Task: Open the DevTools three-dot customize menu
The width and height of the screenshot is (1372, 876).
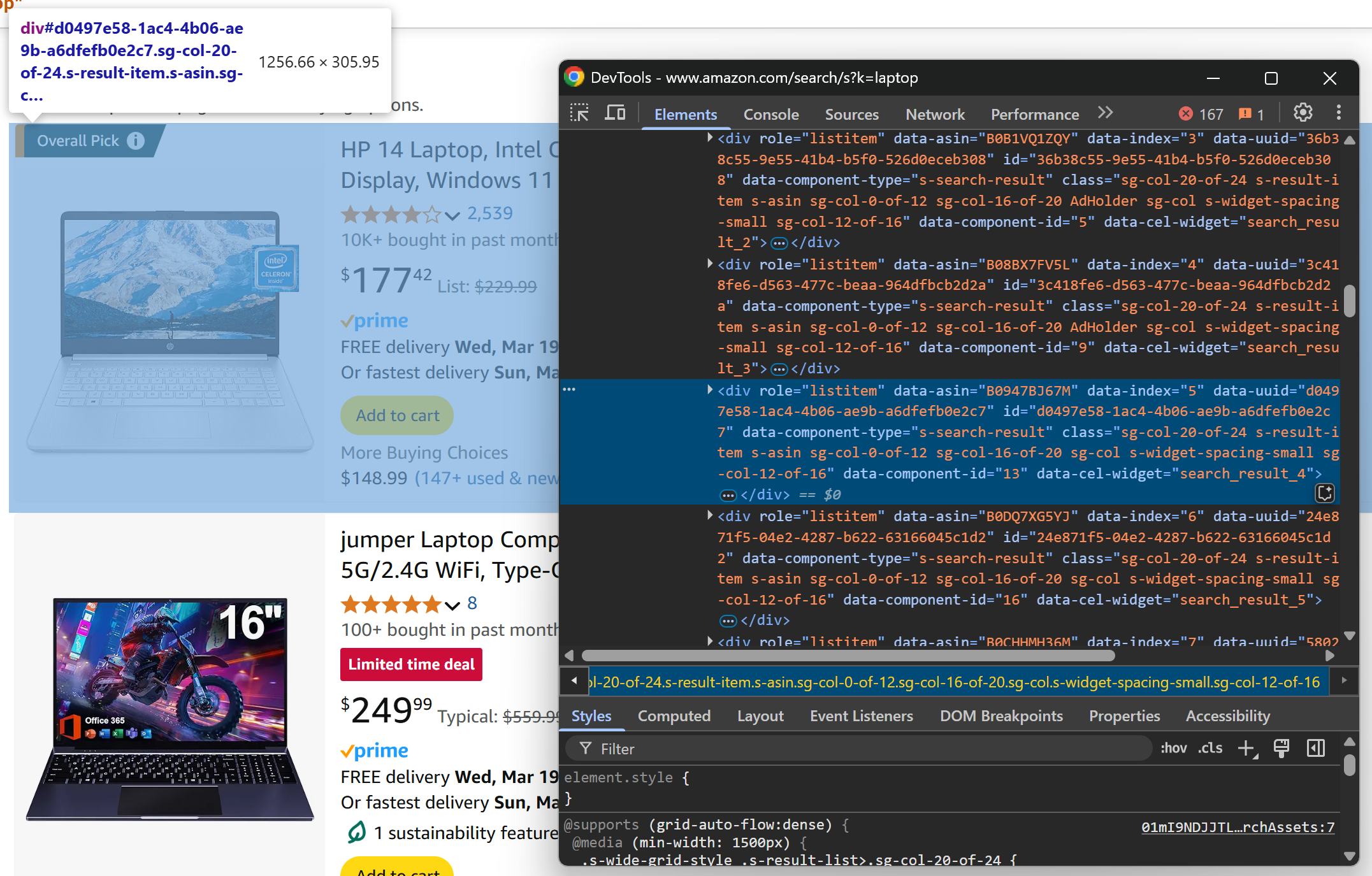Action: (1338, 113)
